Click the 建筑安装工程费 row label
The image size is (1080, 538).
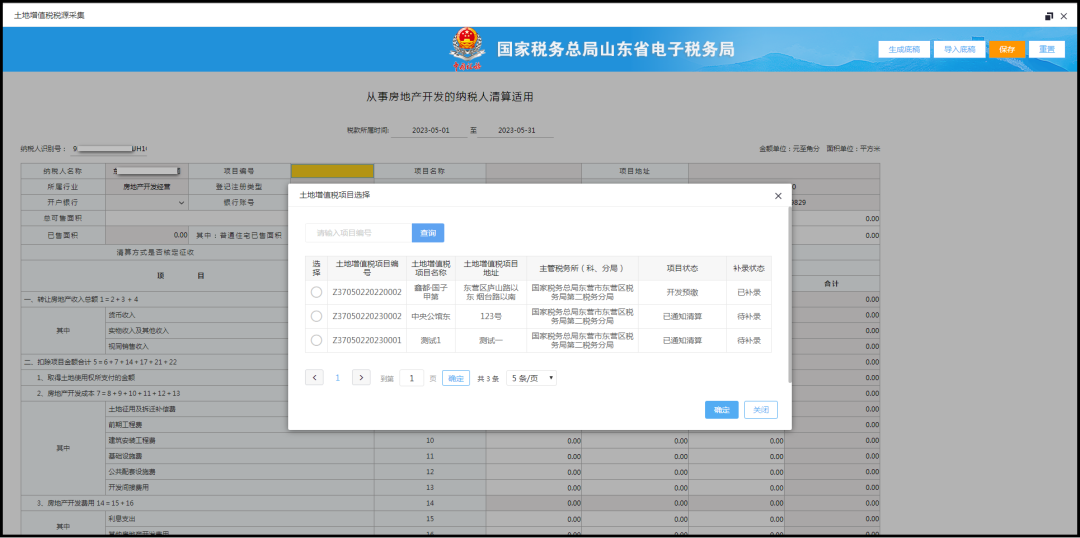(x=131, y=440)
